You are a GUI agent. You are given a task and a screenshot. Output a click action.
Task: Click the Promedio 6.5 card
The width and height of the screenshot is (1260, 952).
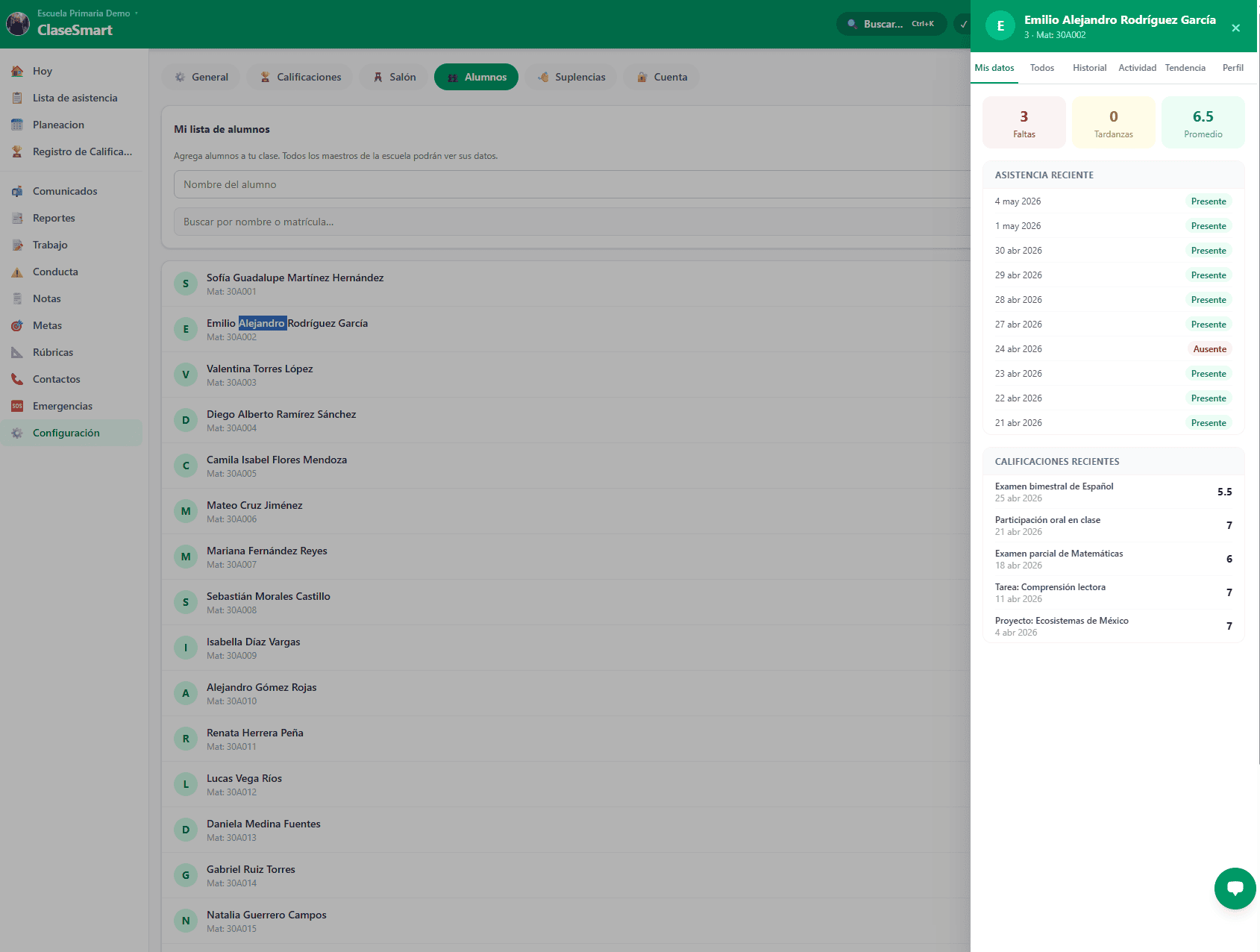(1203, 122)
